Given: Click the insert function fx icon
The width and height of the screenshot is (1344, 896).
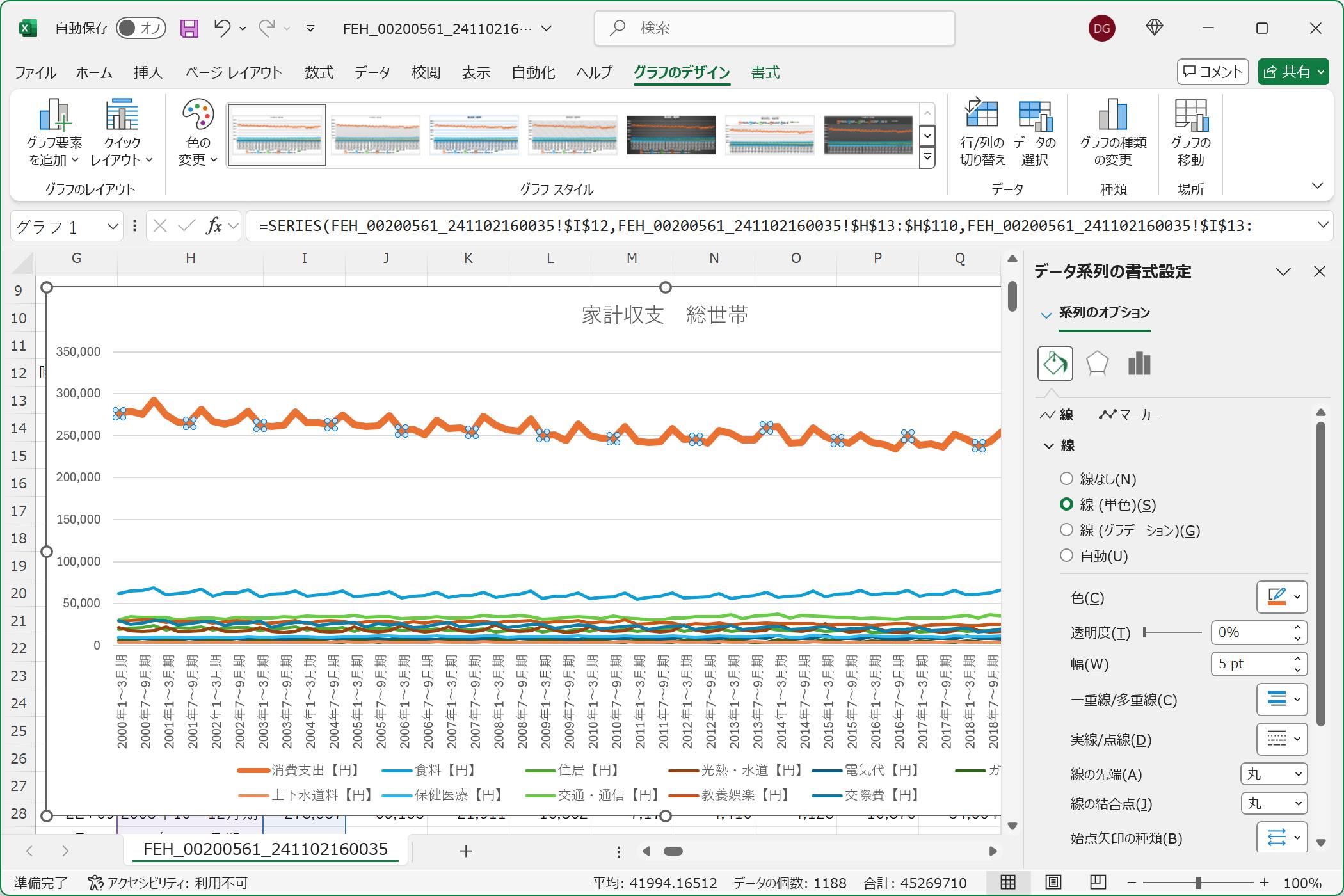Looking at the screenshot, I should [x=214, y=226].
